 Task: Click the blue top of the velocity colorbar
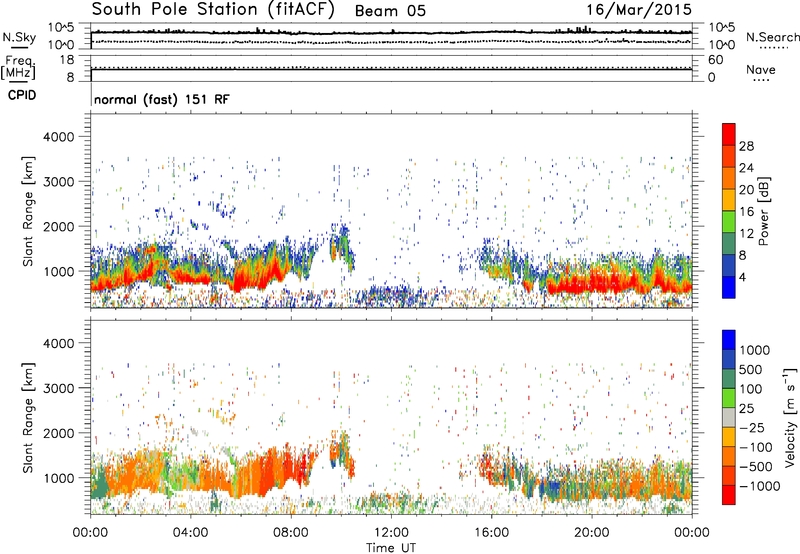pyautogui.click(x=729, y=340)
